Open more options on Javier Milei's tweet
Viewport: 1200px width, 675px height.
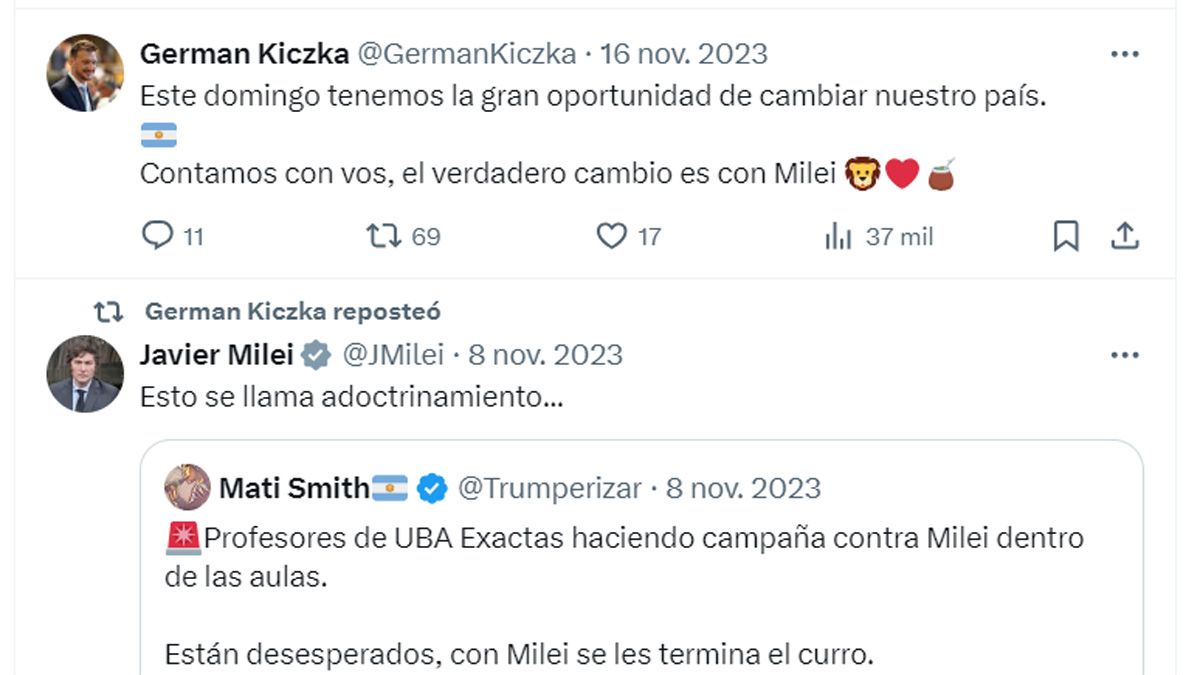[x=1125, y=355]
